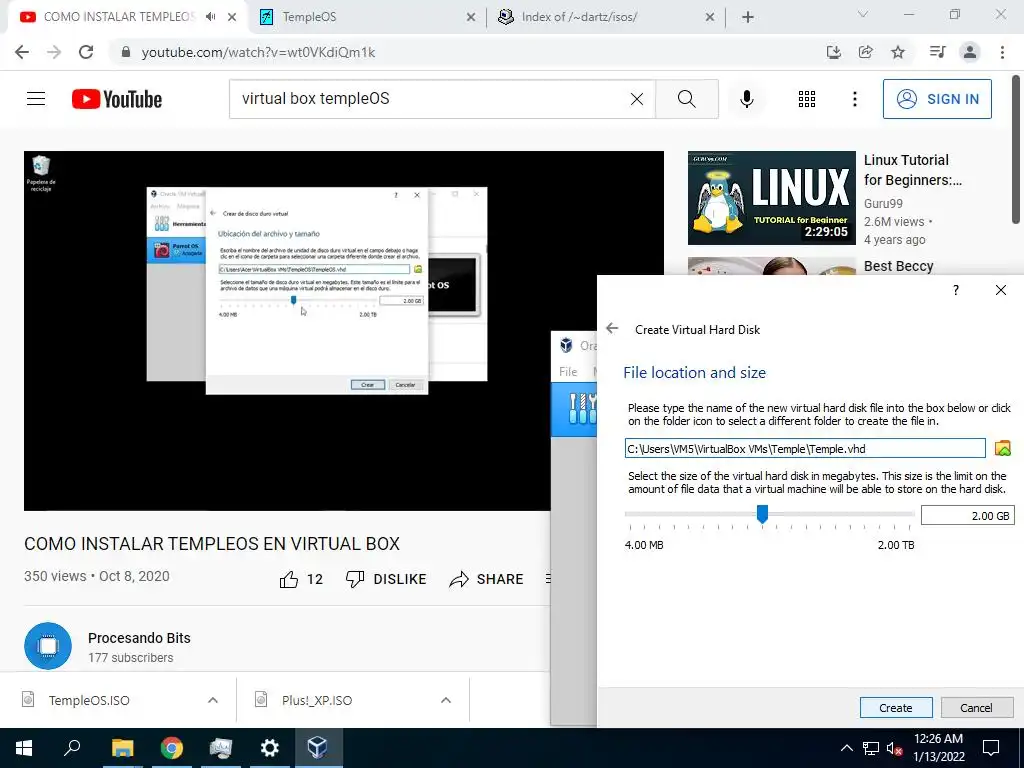Open a new browser tab

[x=748, y=18]
